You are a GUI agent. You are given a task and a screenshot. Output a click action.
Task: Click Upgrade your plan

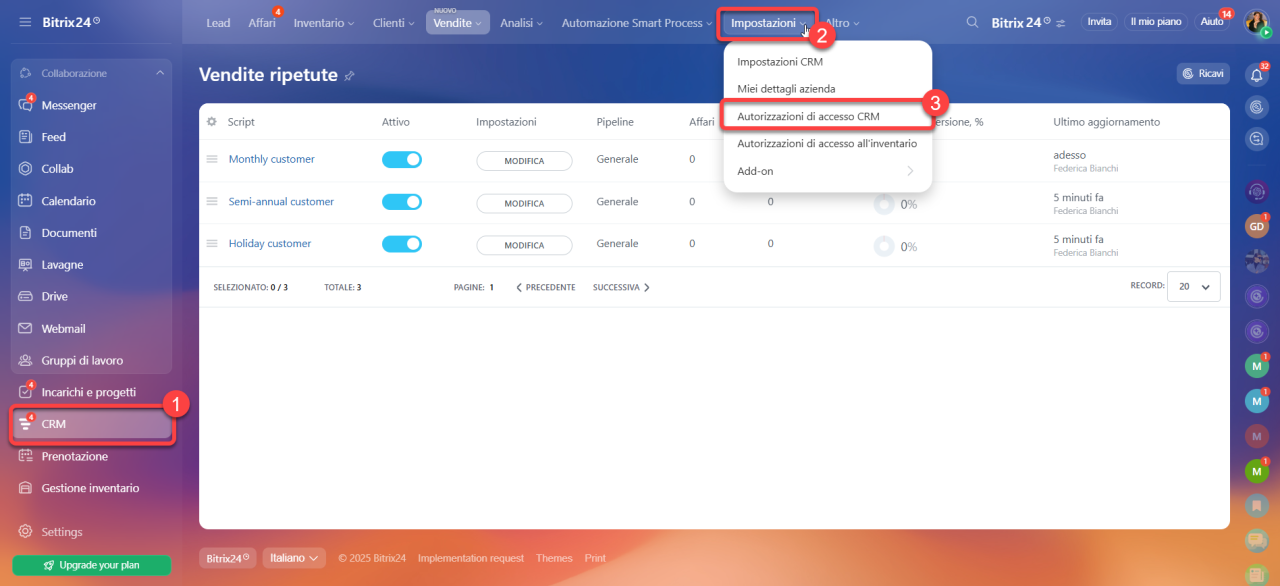tap(91, 565)
